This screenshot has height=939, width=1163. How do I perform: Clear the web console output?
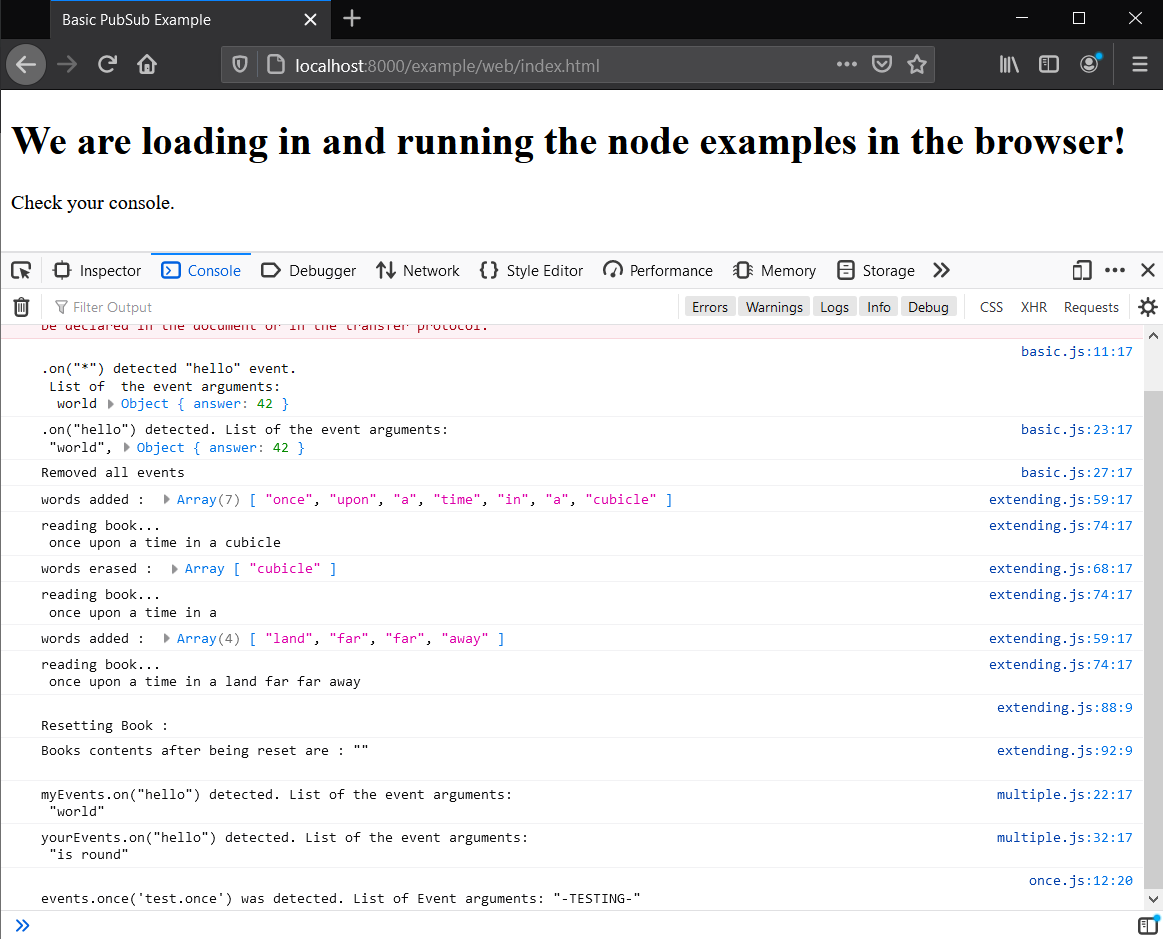(x=22, y=307)
